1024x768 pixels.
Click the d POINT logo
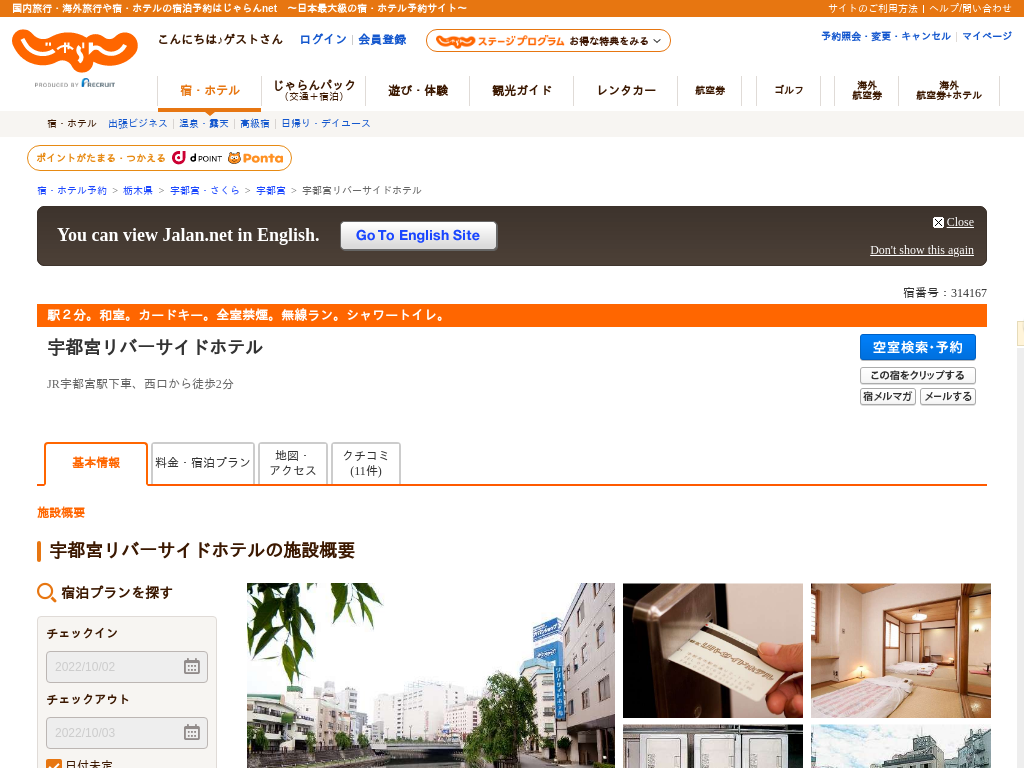(x=197, y=158)
